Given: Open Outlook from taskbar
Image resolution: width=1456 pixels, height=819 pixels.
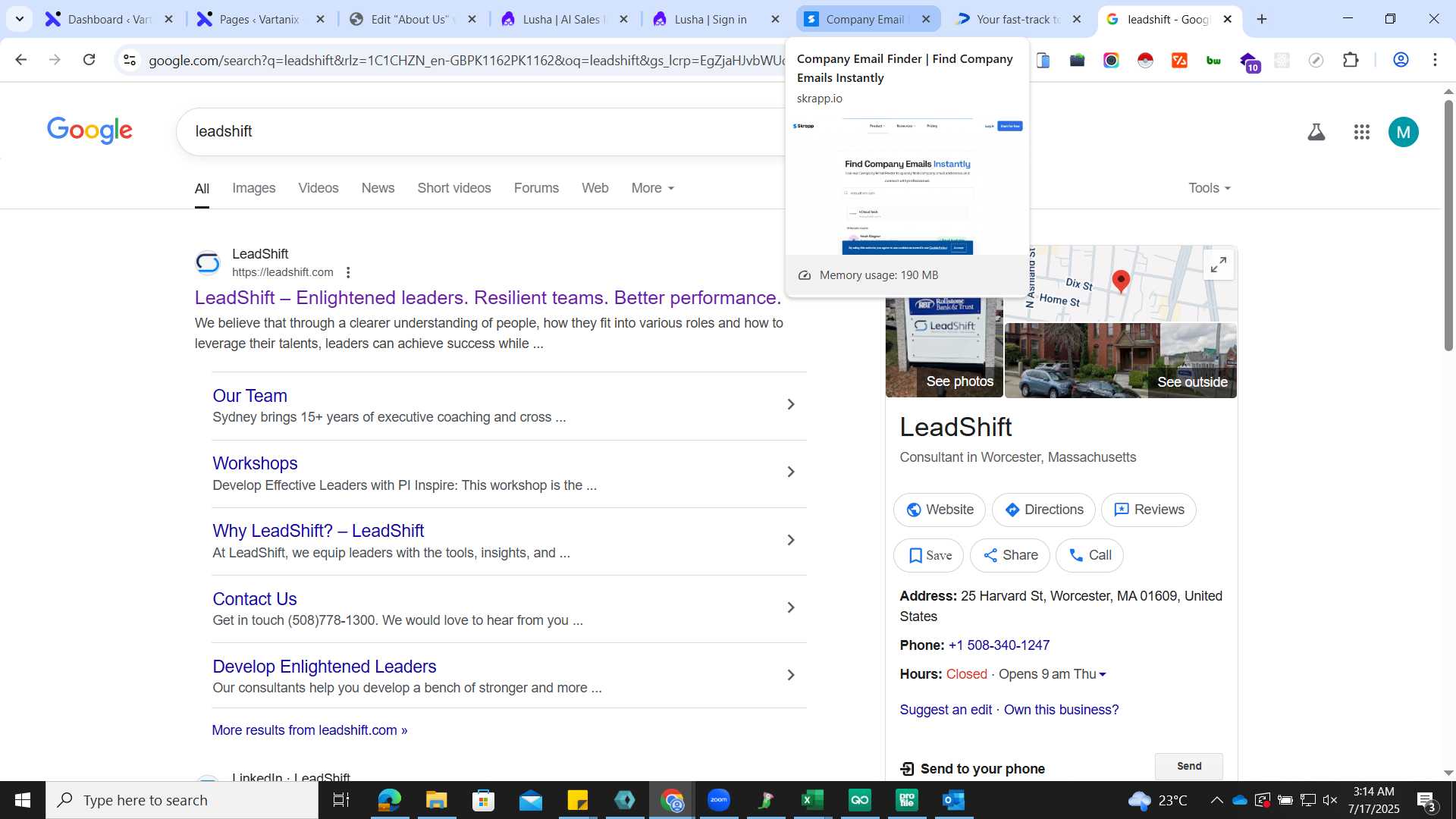Looking at the screenshot, I should point(953,800).
